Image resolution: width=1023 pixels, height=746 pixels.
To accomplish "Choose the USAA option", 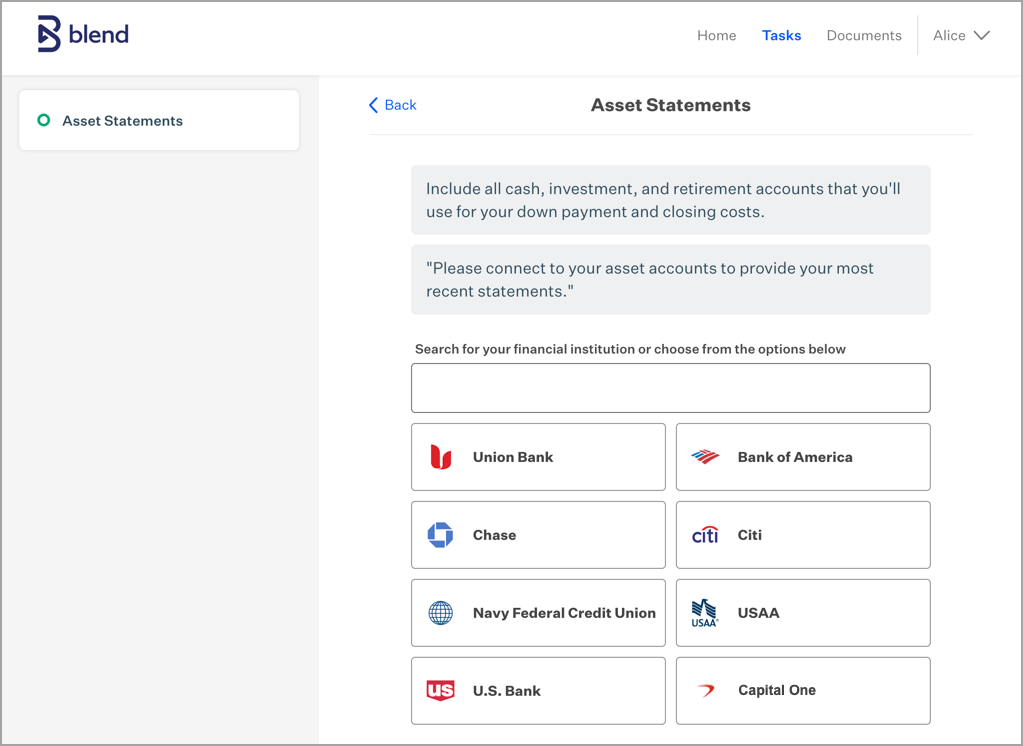I will point(803,613).
